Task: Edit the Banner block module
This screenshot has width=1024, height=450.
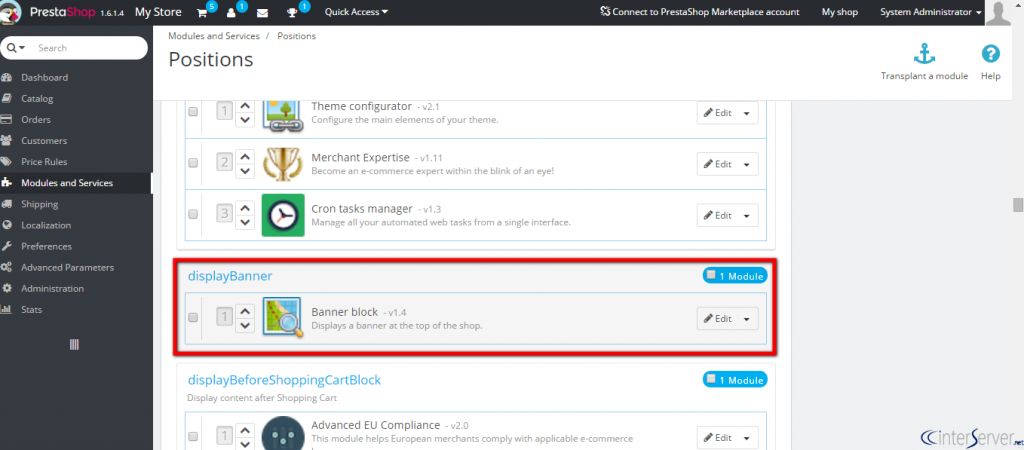Action: coord(718,319)
